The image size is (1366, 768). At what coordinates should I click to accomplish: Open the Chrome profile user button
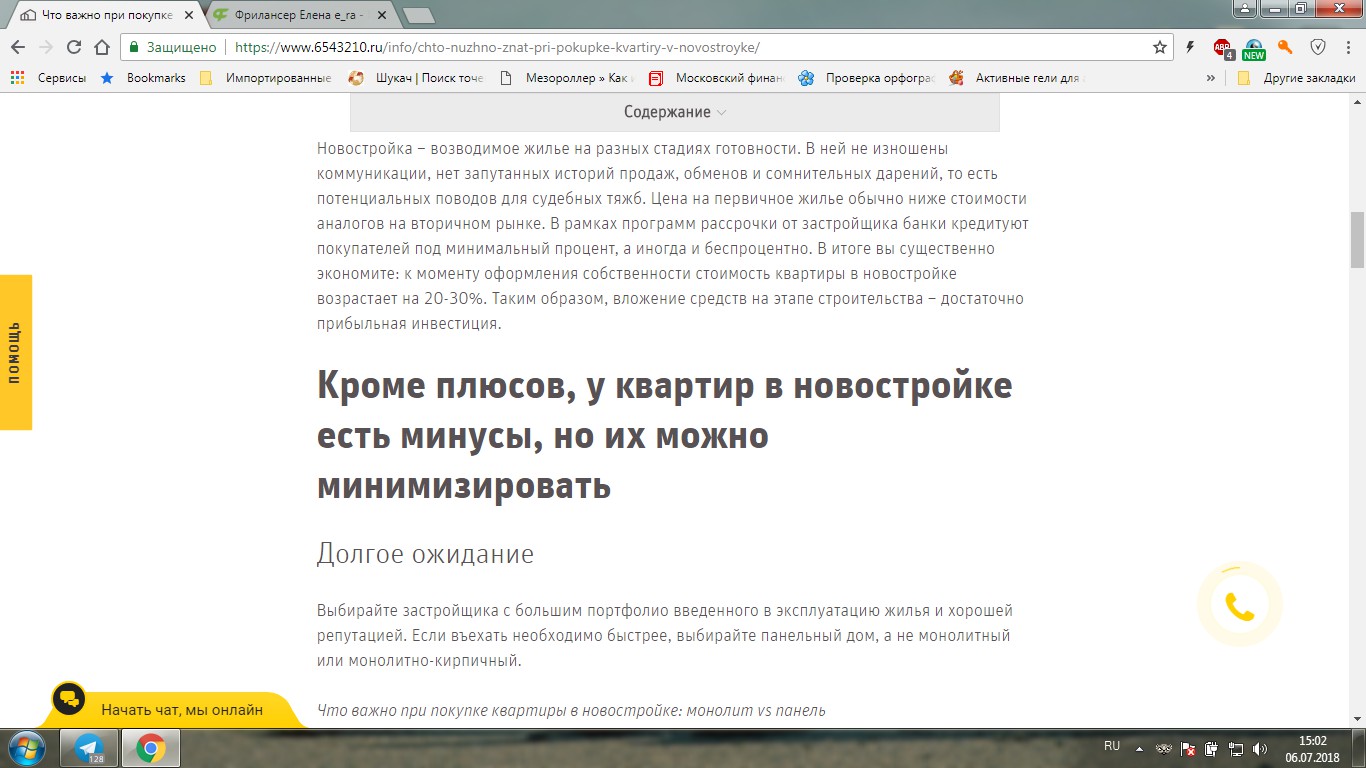1244,8
